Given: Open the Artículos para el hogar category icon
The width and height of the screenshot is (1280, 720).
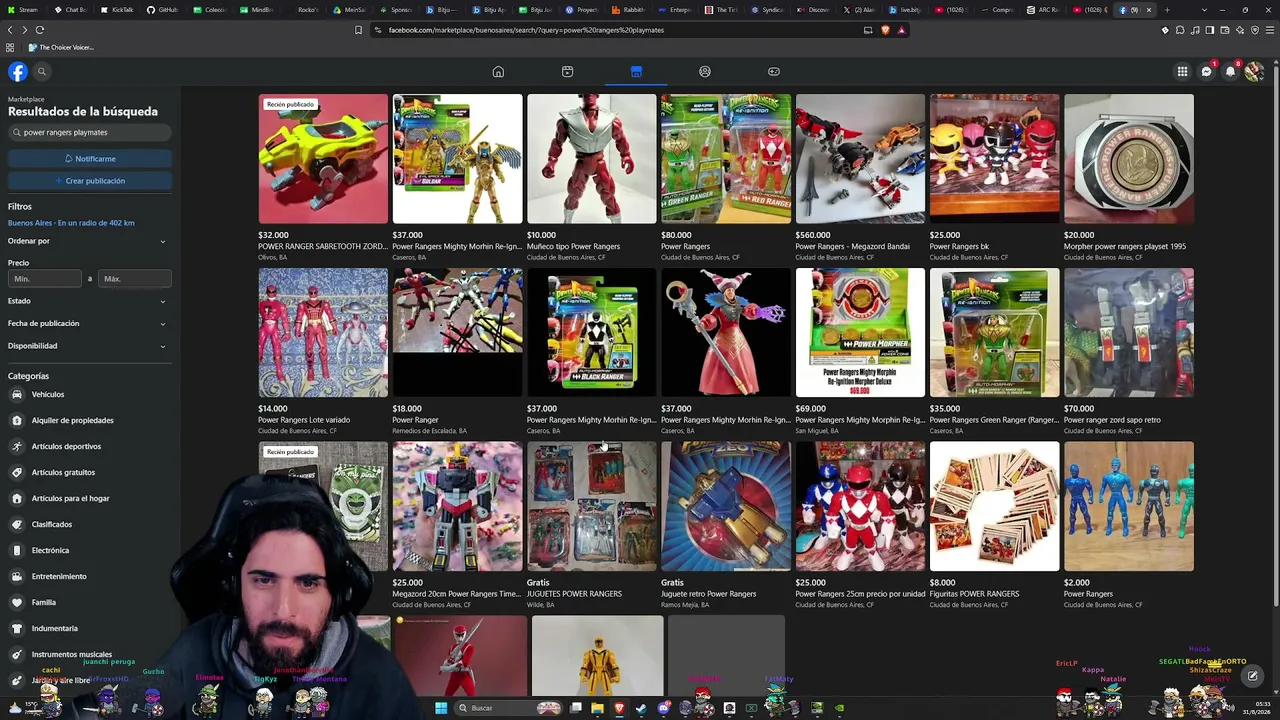Looking at the screenshot, I should 17,498.
